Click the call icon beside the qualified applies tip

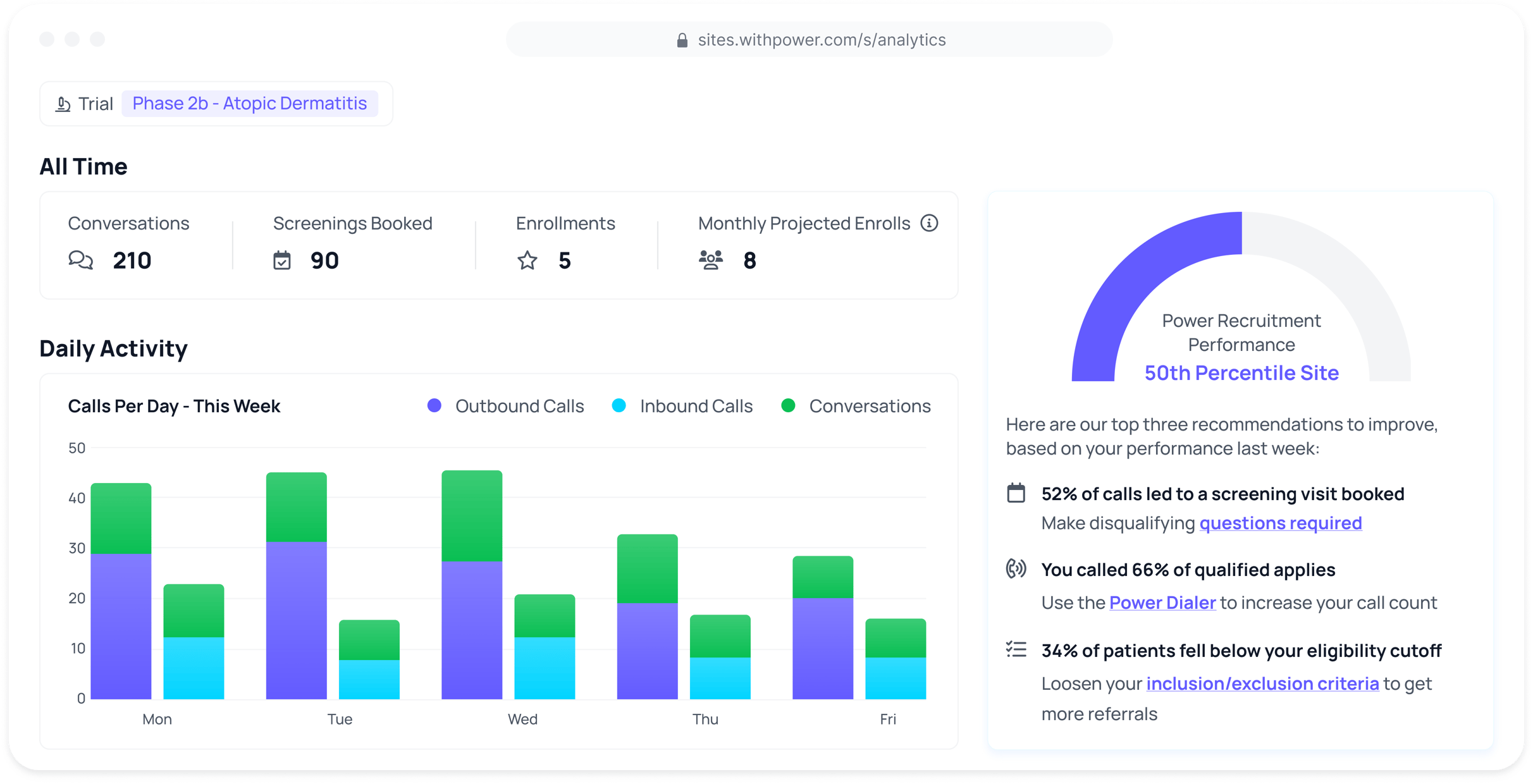click(x=1016, y=569)
